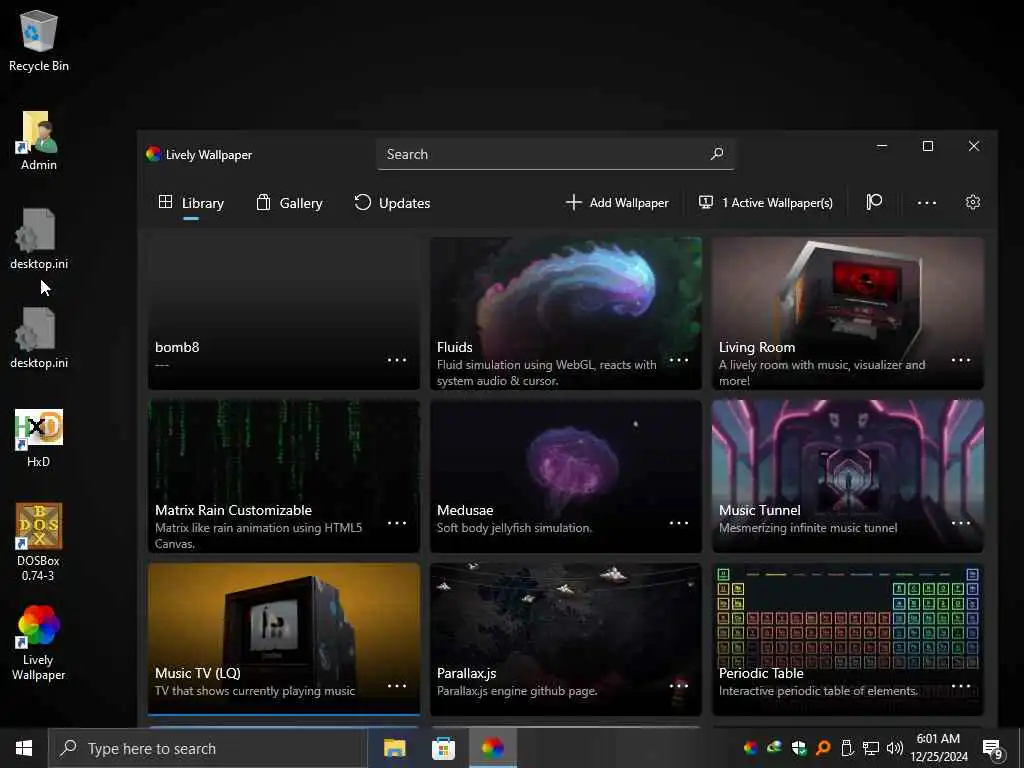Image resolution: width=1024 pixels, height=768 pixels.
Task: Open File Explorer from the taskbar
Action: [x=394, y=748]
